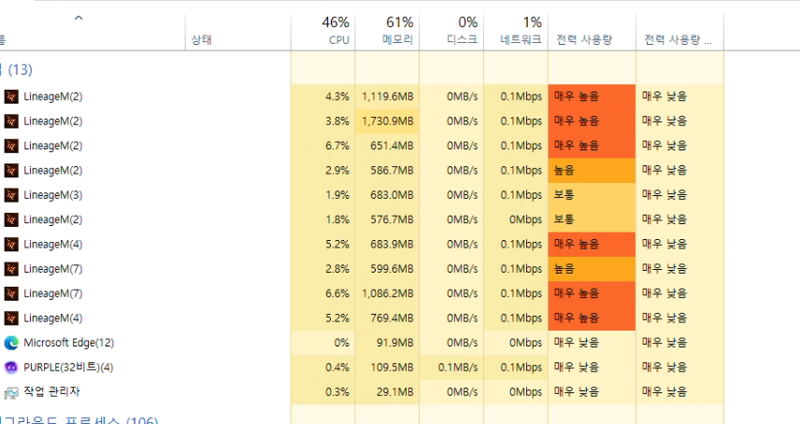Sort by the 네트워크 1% column header

pos(516,32)
